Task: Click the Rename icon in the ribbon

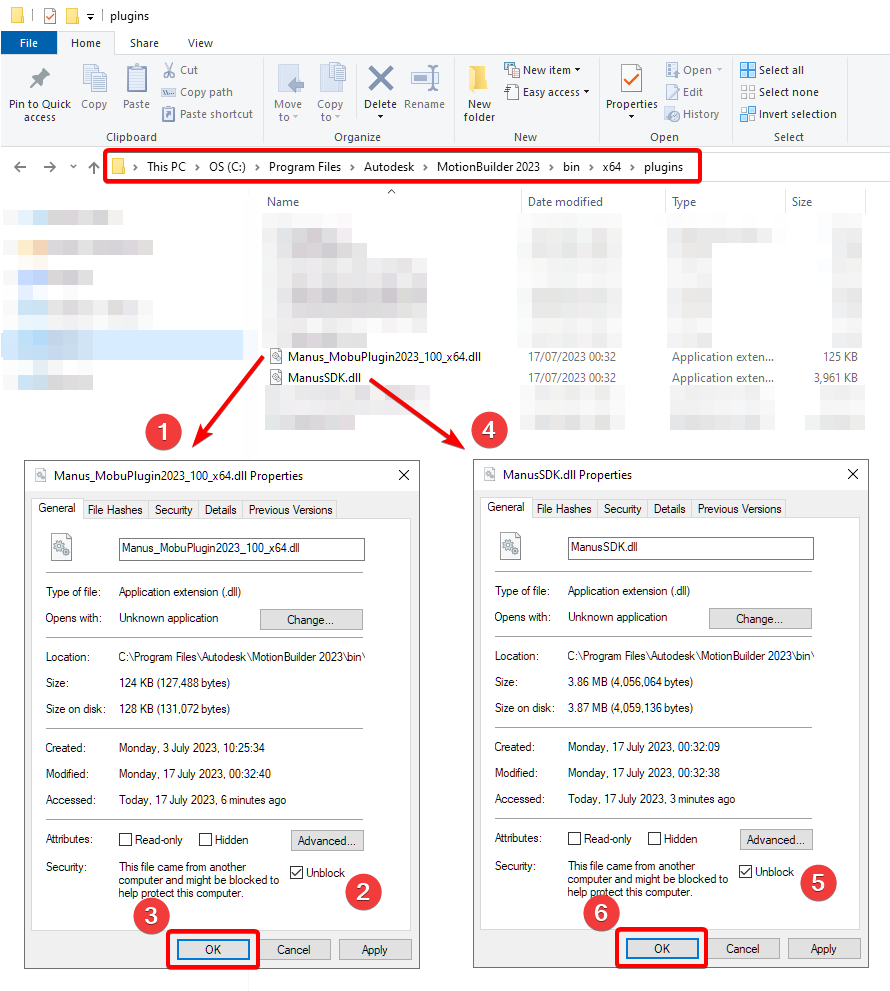Action: tap(425, 80)
